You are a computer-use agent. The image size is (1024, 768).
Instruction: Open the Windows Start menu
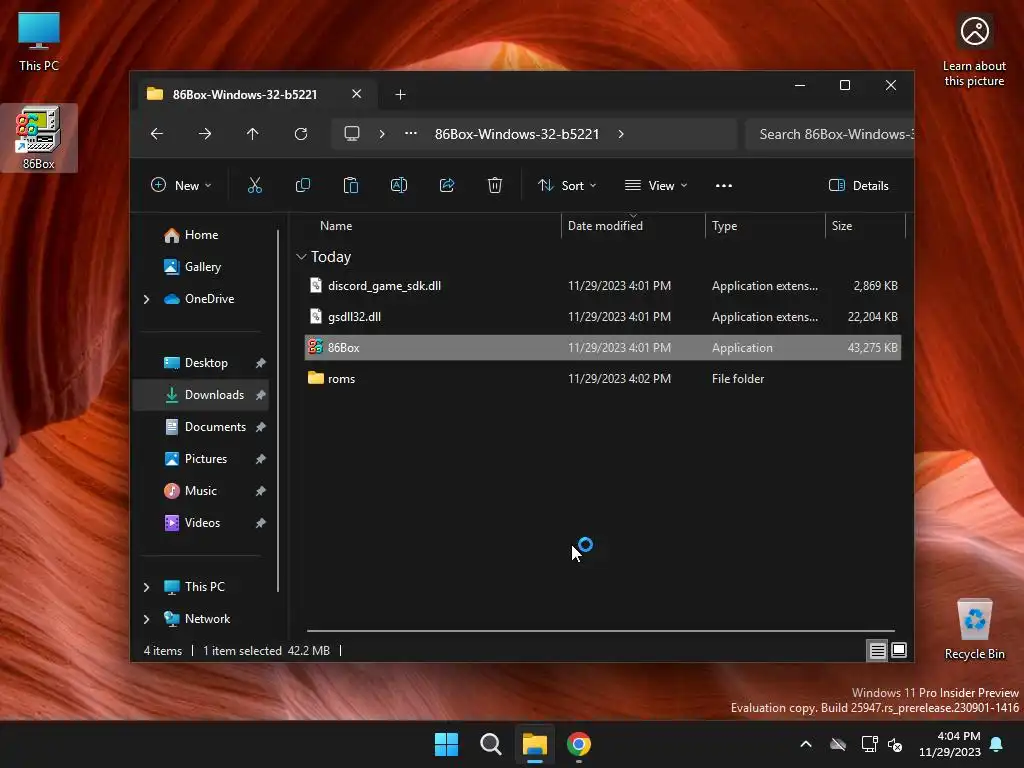point(447,744)
